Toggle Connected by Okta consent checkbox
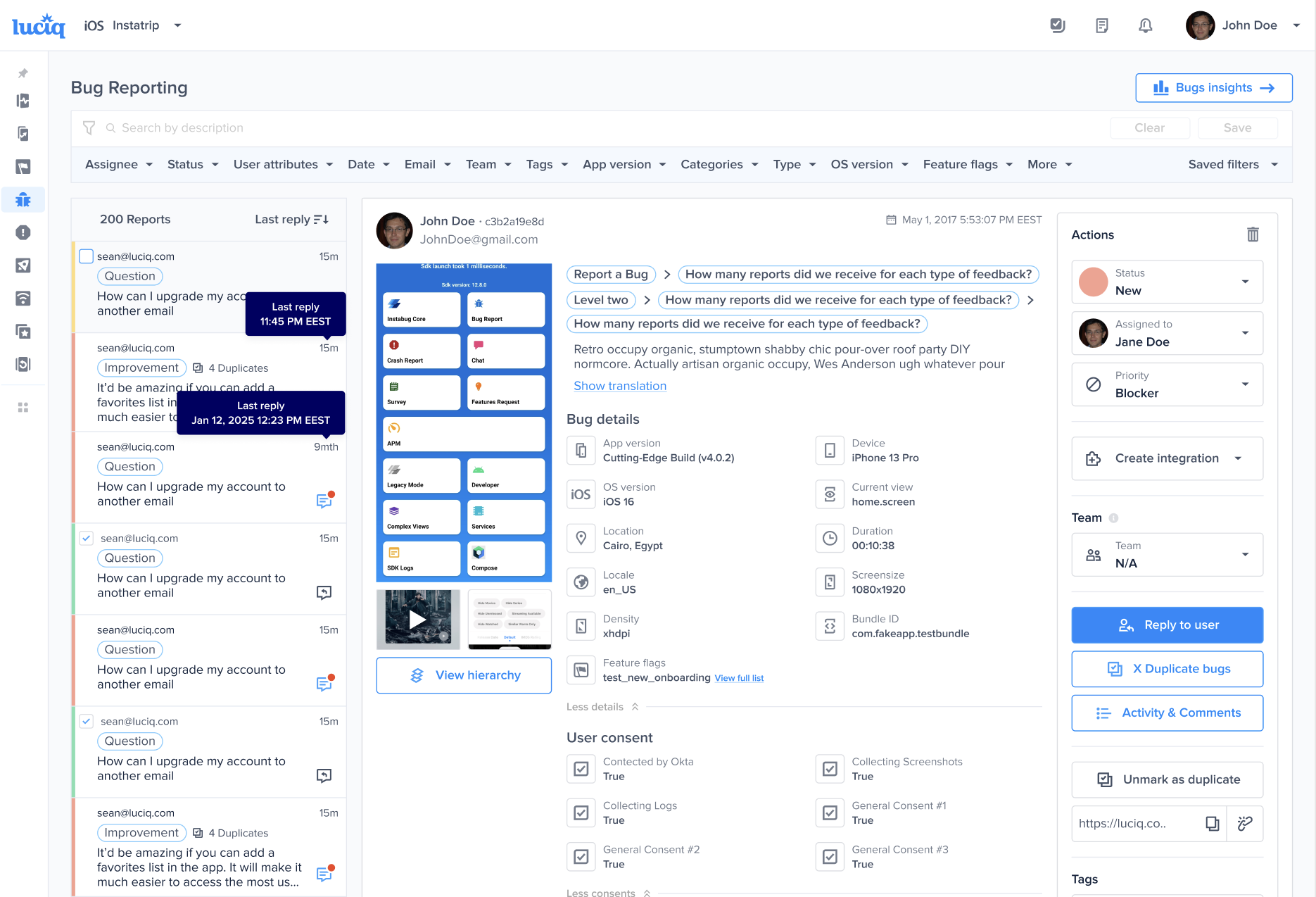 pyautogui.click(x=581, y=769)
